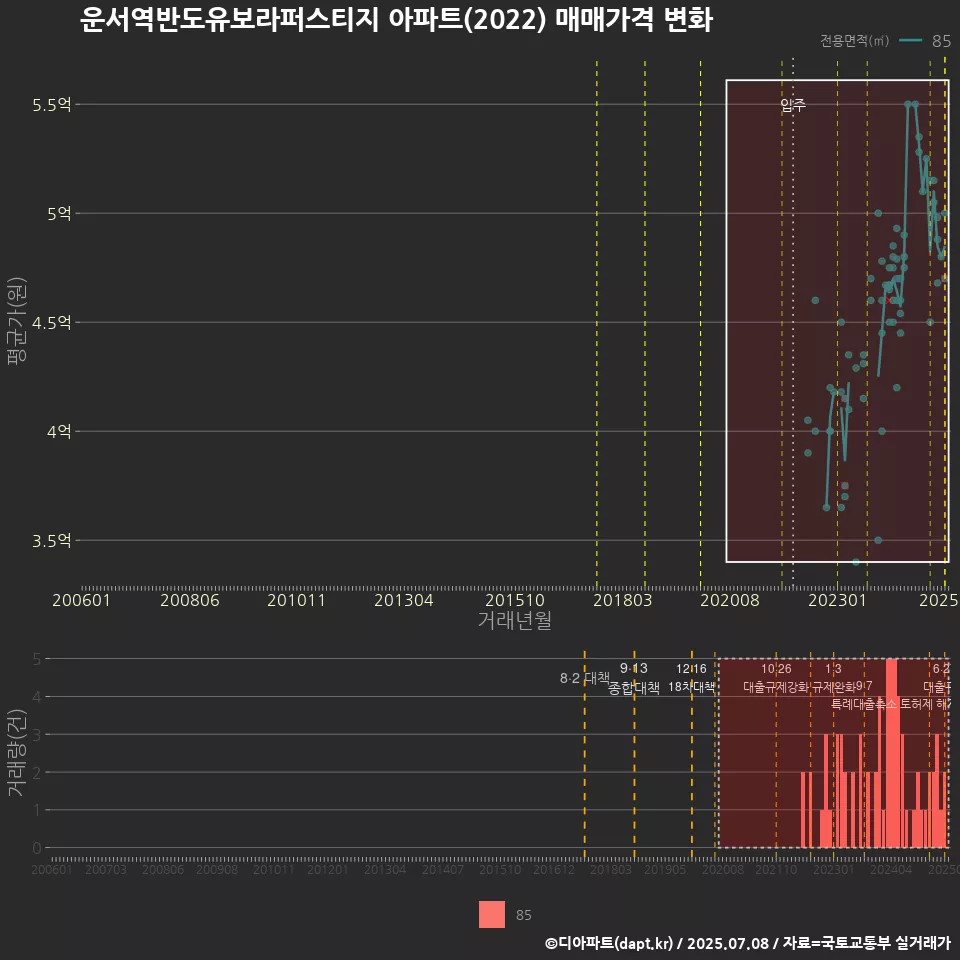Click the volume axis value 2
Screen dimensions: 960x960
point(37,772)
